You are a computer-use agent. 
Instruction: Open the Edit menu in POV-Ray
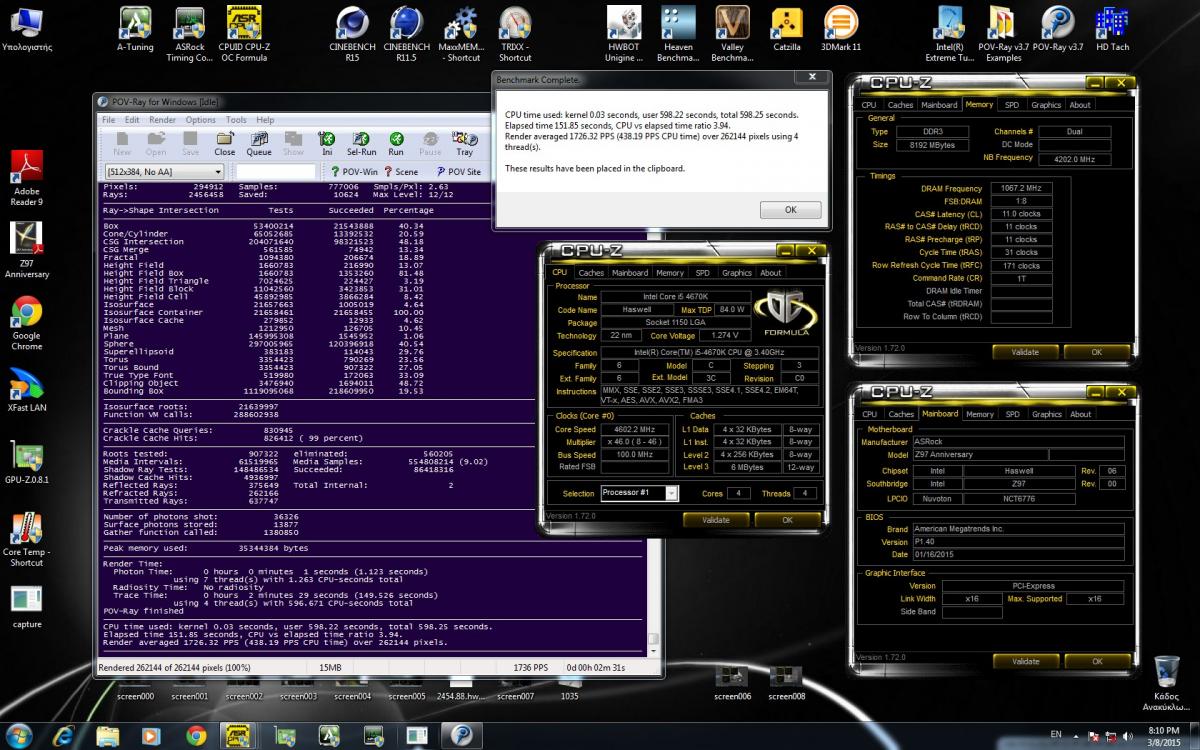coord(132,120)
